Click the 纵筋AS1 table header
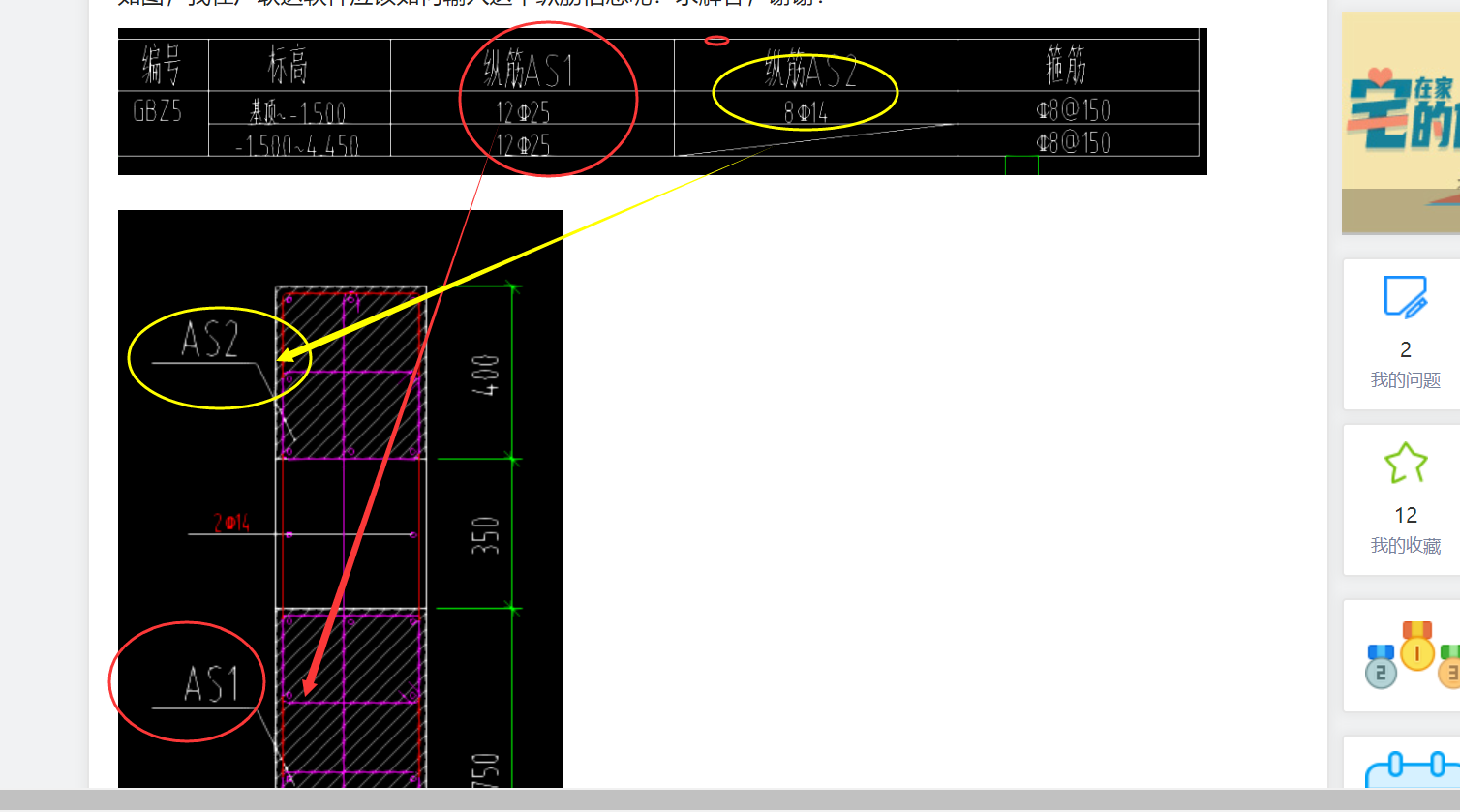 pyautogui.click(x=529, y=70)
